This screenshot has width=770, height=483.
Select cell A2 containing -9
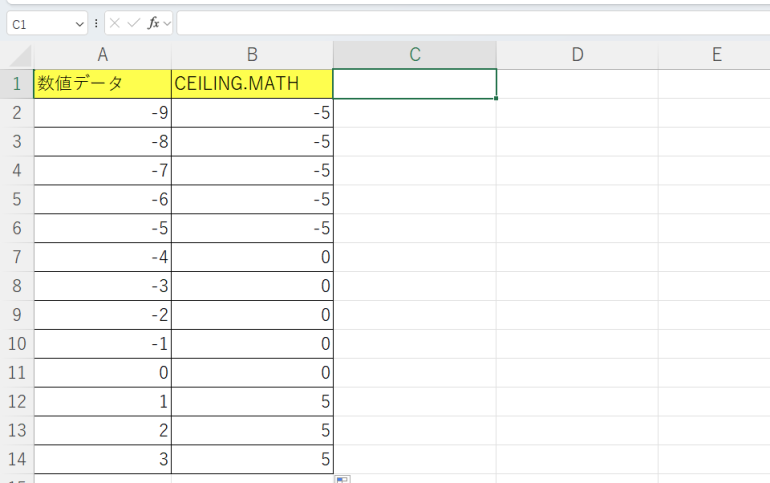tap(102, 113)
